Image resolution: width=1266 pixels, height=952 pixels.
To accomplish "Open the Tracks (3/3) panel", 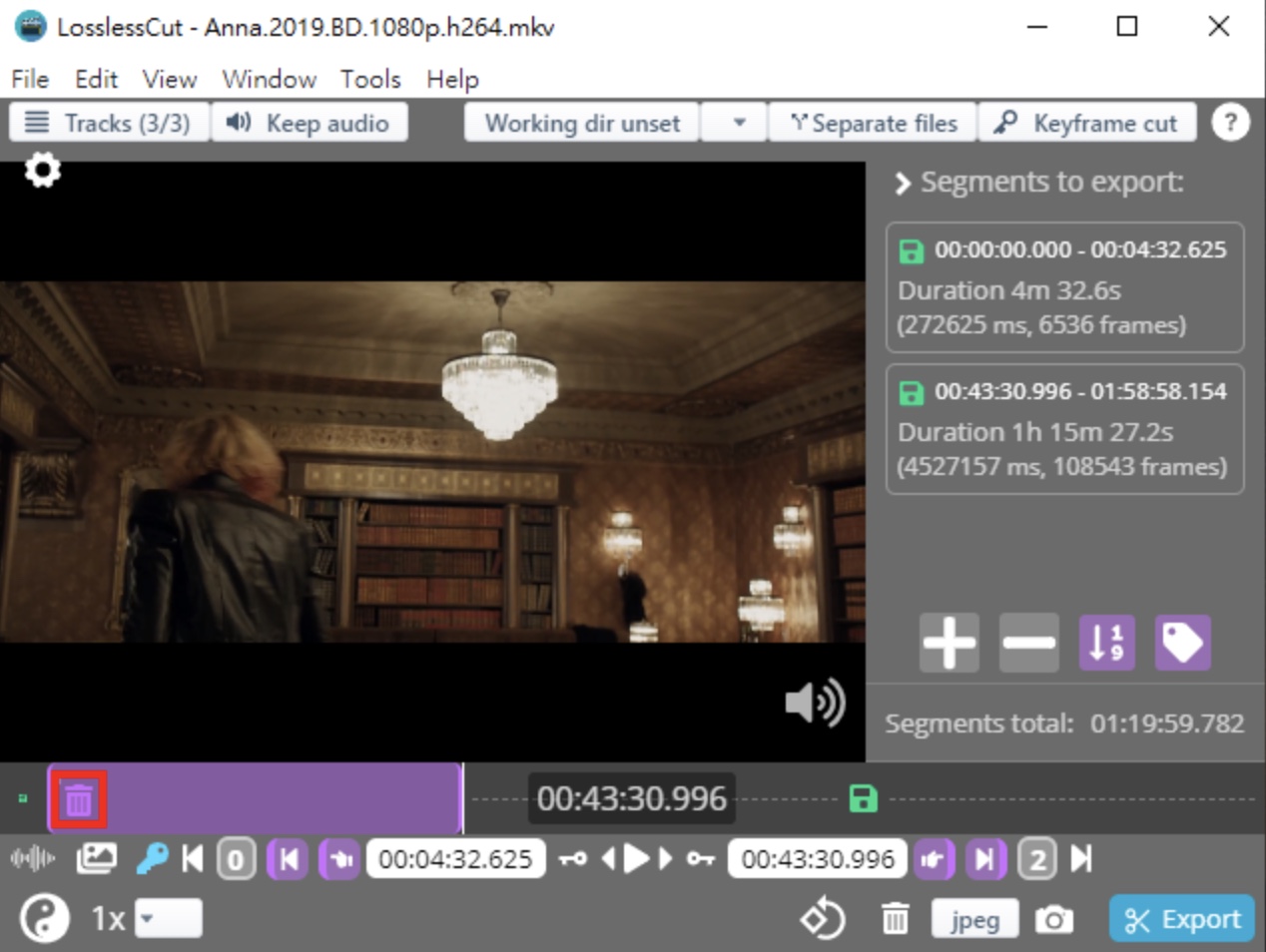I will click(109, 123).
